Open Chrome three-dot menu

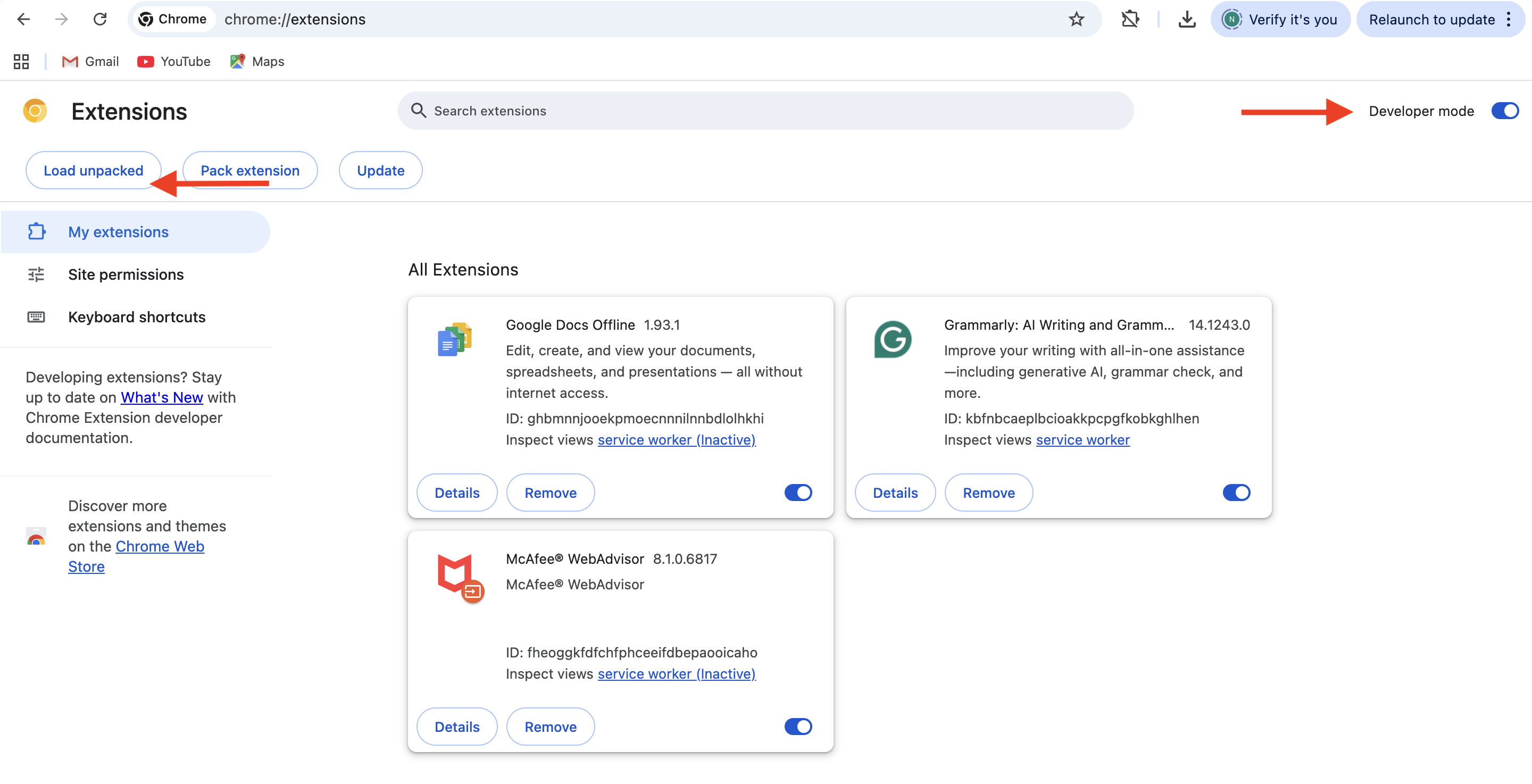(1509, 20)
